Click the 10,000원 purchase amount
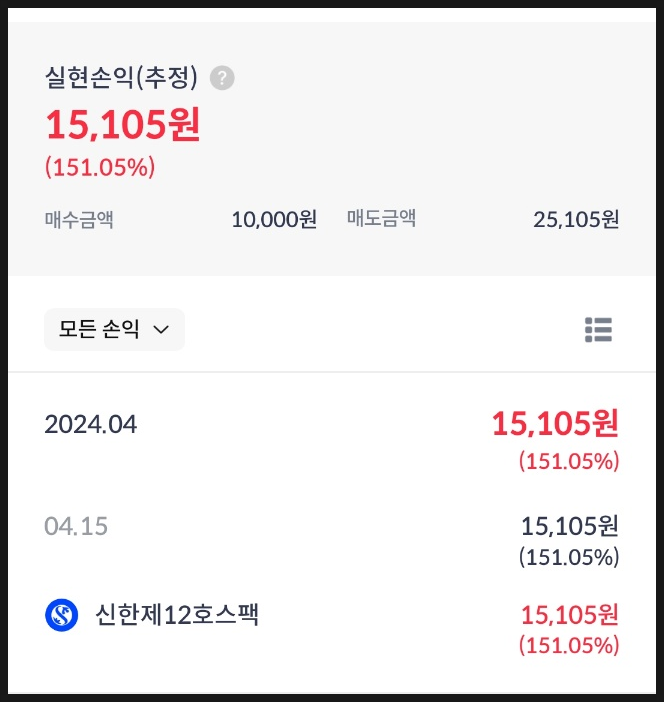 click(x=274, y=220)
